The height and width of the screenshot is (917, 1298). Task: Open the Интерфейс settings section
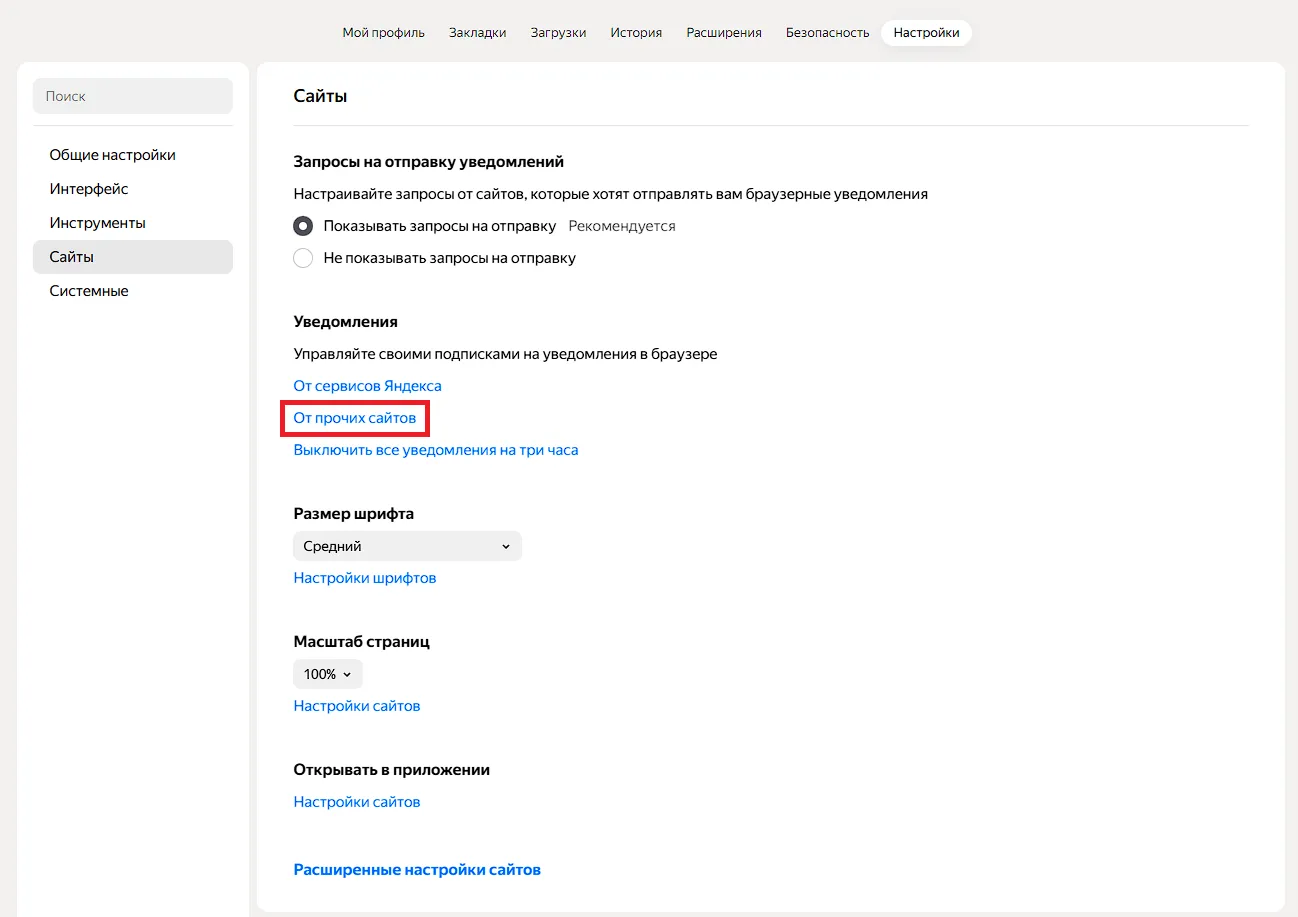(x=89, y=189)
